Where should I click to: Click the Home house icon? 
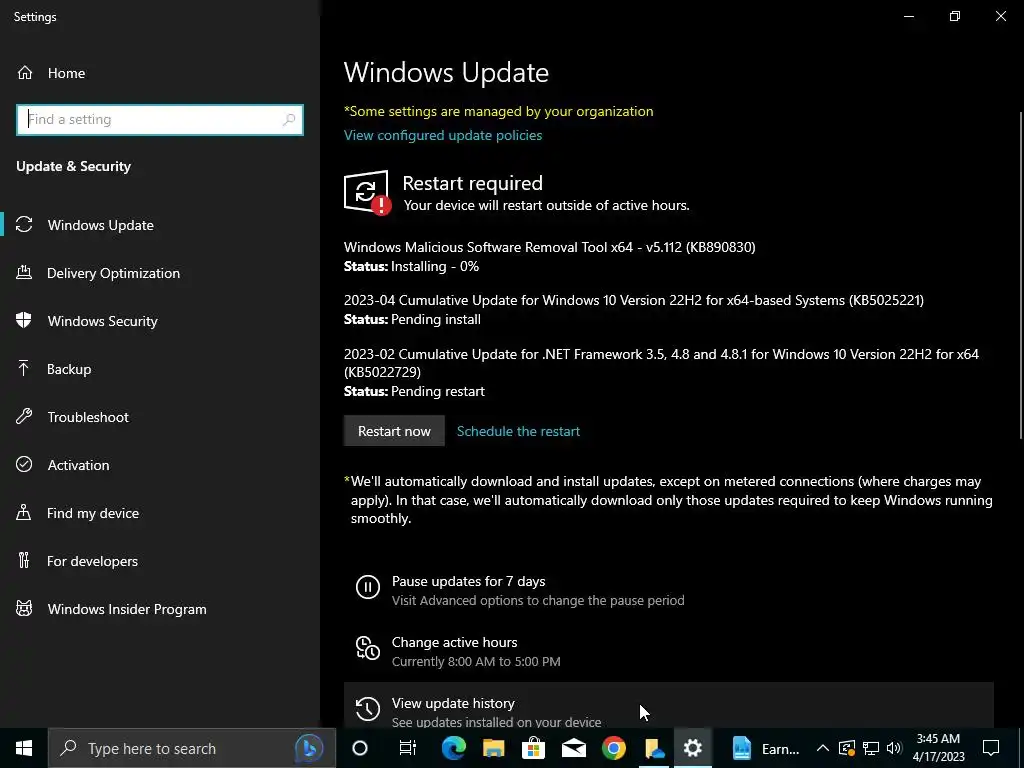point(25,72)
